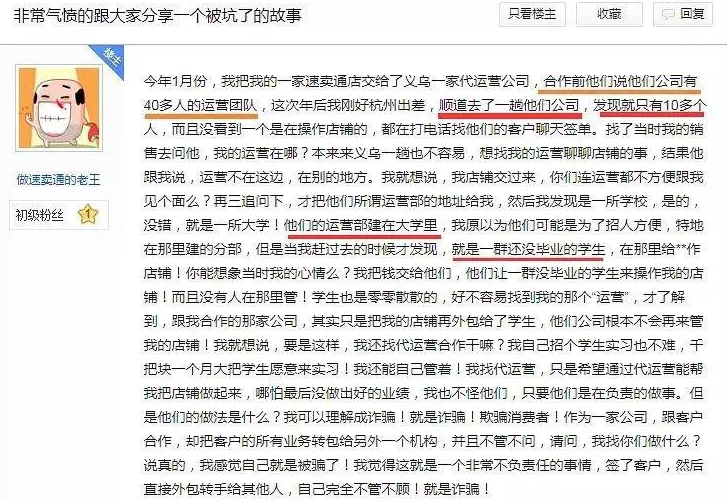Click the underlined text 他们的运营部建在大学里
The width and height of the screenshot is (727, 502).
[361, 225]
